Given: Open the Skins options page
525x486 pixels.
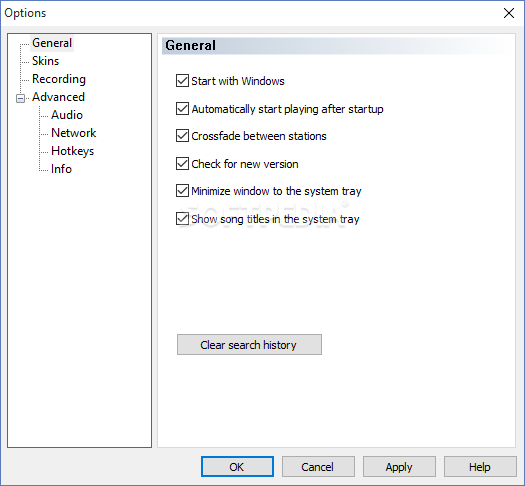Looking at the screenshot, I should [46, 61].
